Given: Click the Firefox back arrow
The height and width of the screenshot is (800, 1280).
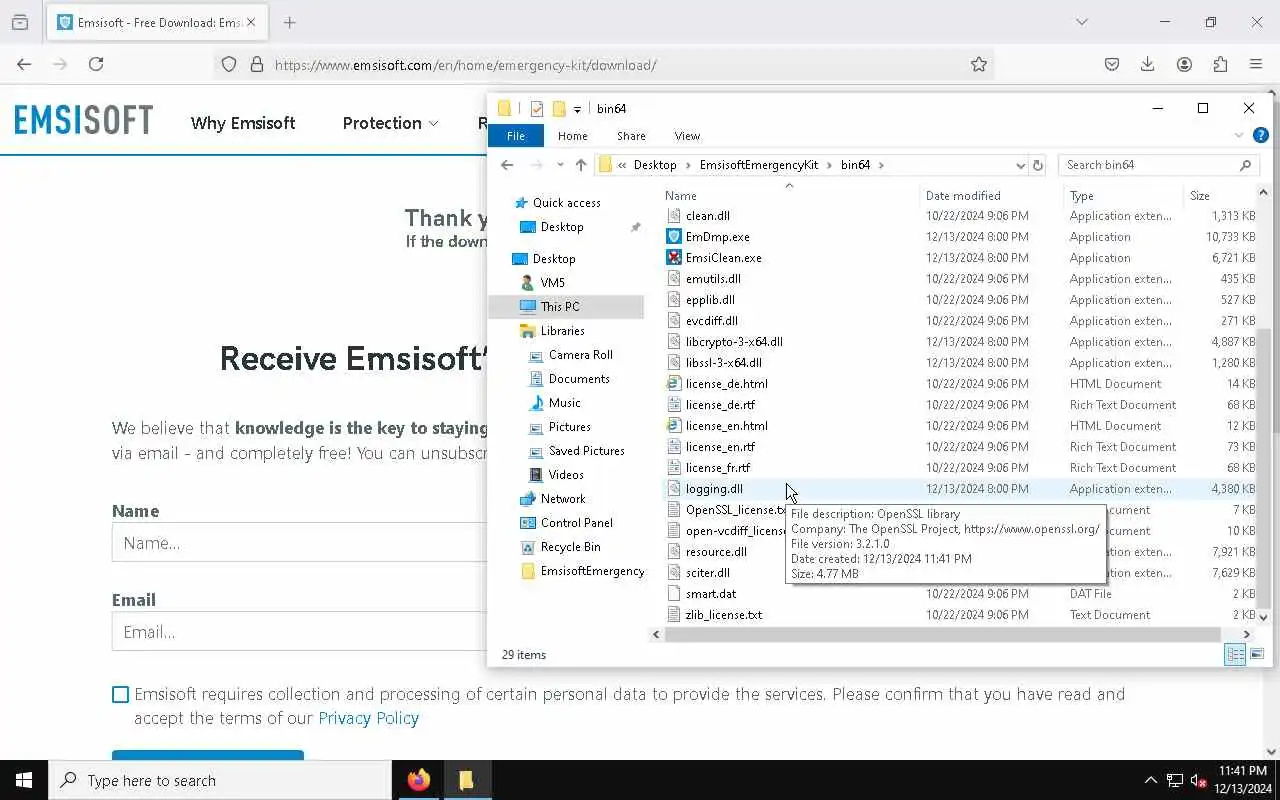Looking at the screenshot, I should tap(24, 64).
